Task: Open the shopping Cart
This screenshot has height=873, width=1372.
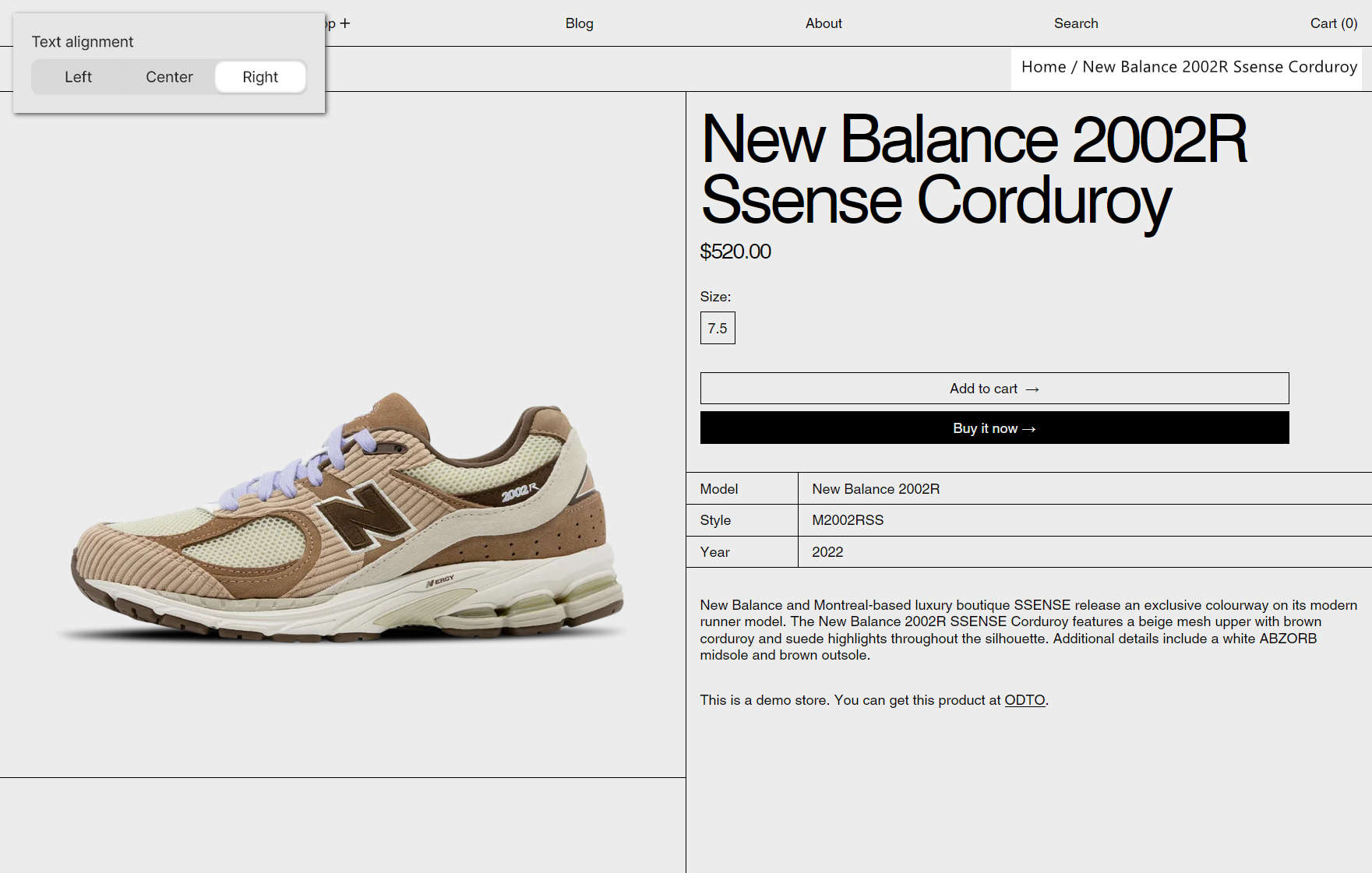Action: pos(1333,23)
